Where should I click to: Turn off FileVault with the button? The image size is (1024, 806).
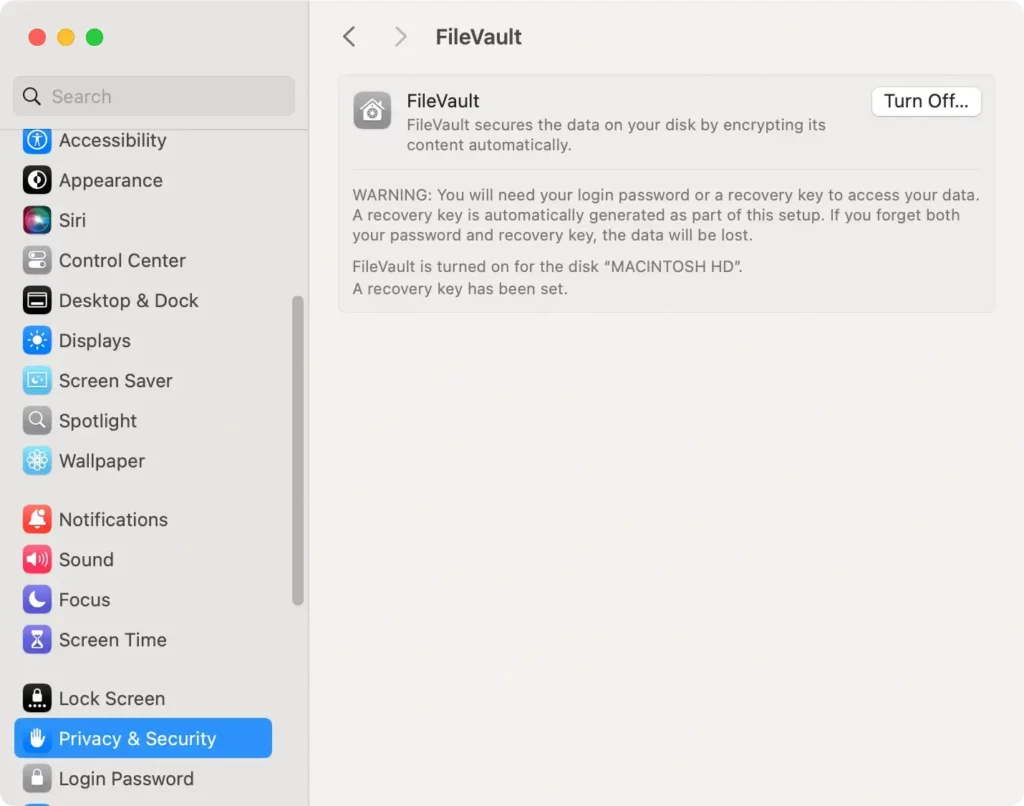[x=926, y=101]
